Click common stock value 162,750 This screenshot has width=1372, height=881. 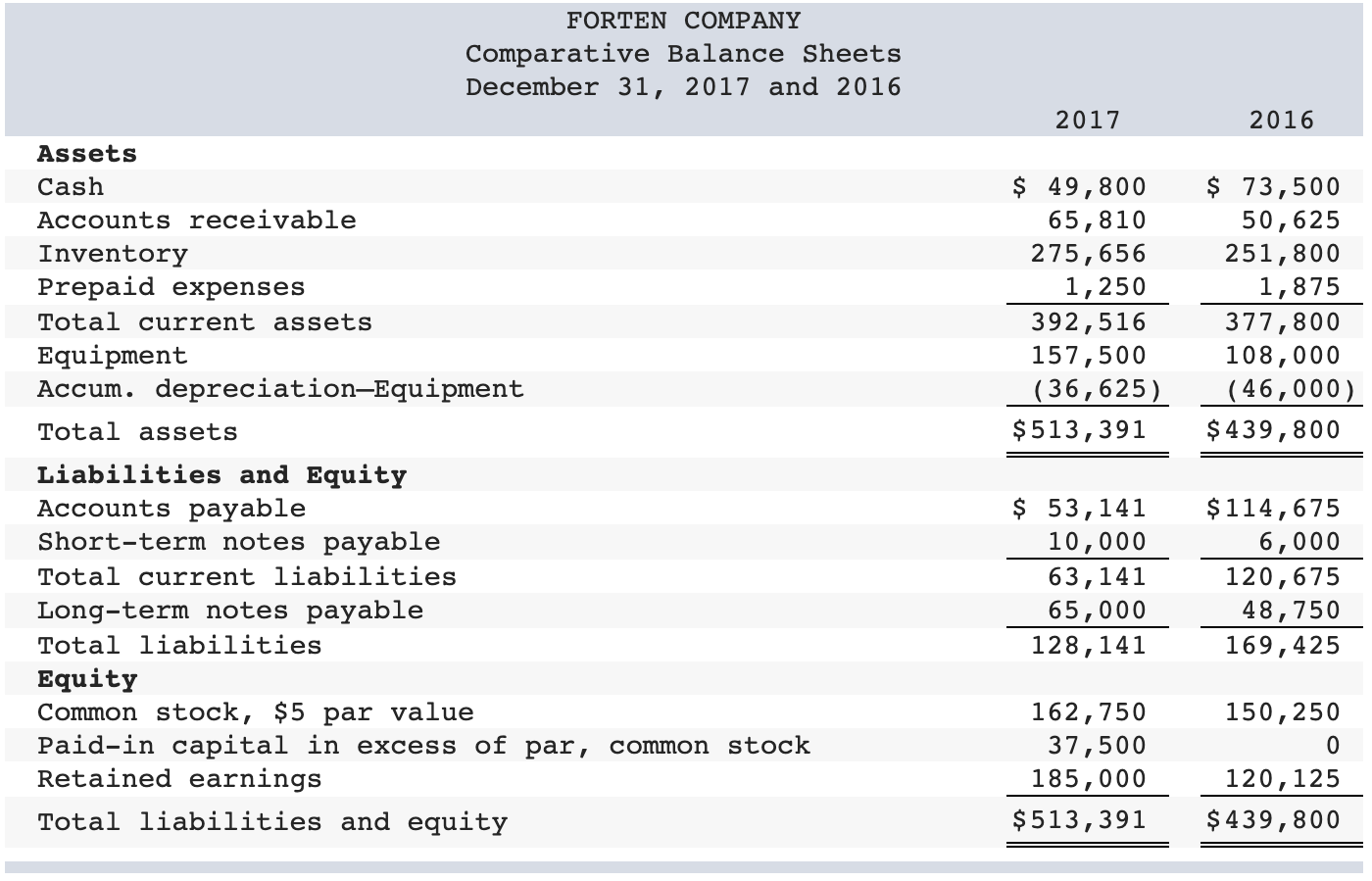[1088, 711]
